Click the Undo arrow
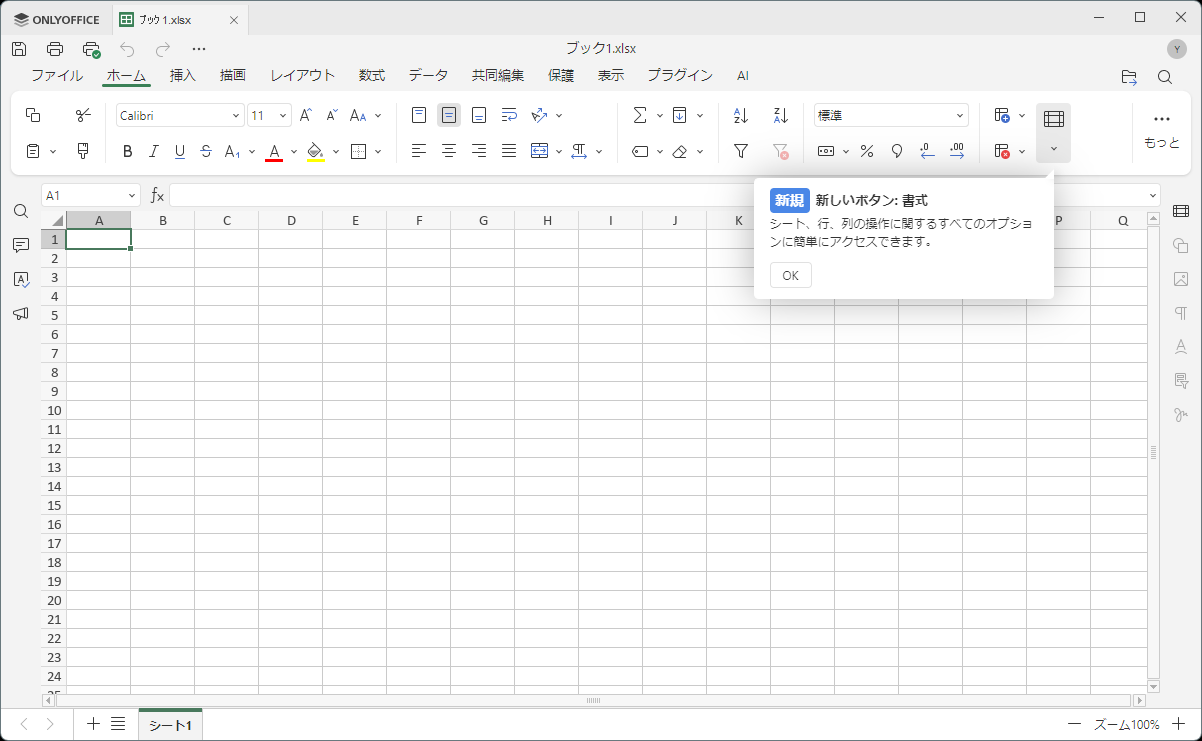The height and width of the screenshot is (741, 1202). (127, 49)
